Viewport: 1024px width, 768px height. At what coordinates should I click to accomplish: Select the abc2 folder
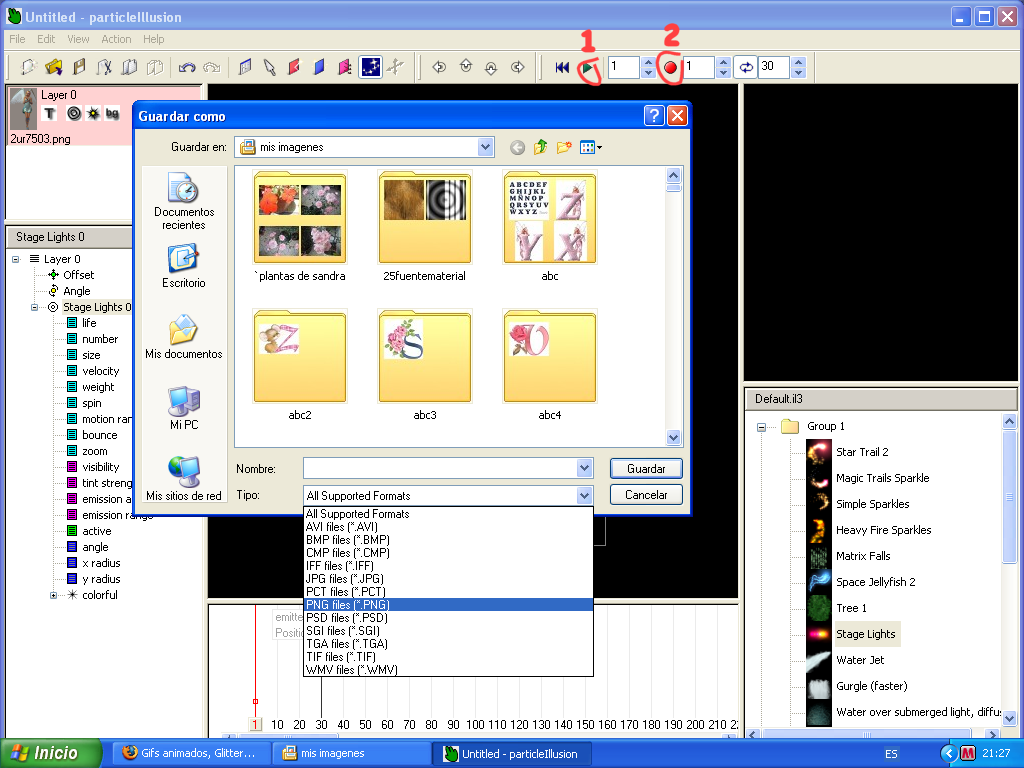point(300,366)
